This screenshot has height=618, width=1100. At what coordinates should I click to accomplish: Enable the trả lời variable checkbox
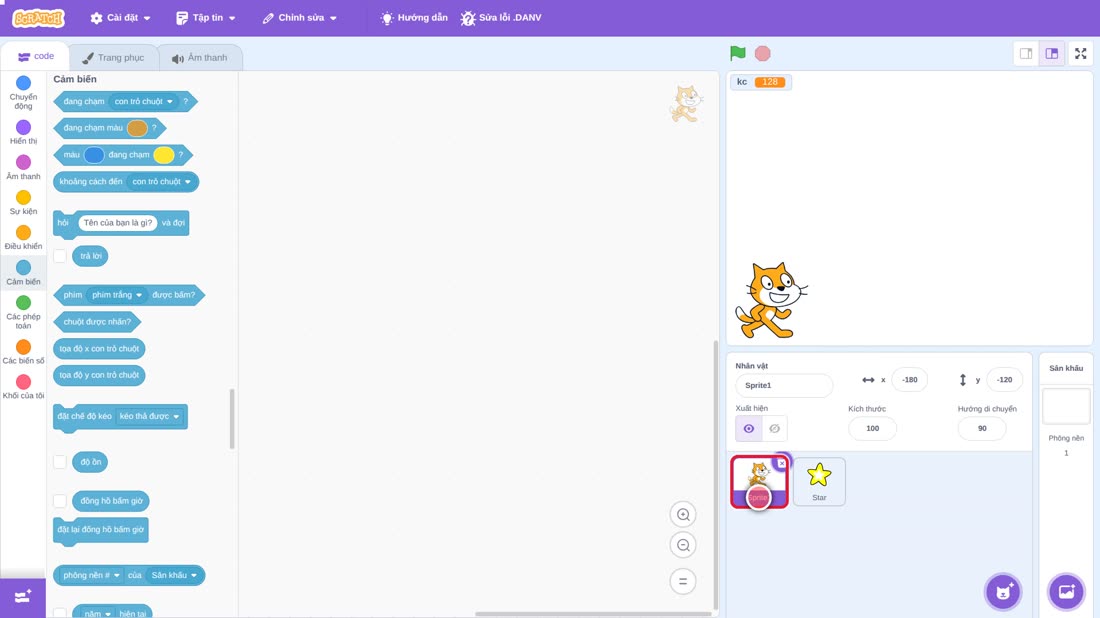pyautogui.click(x=60, y=256)
